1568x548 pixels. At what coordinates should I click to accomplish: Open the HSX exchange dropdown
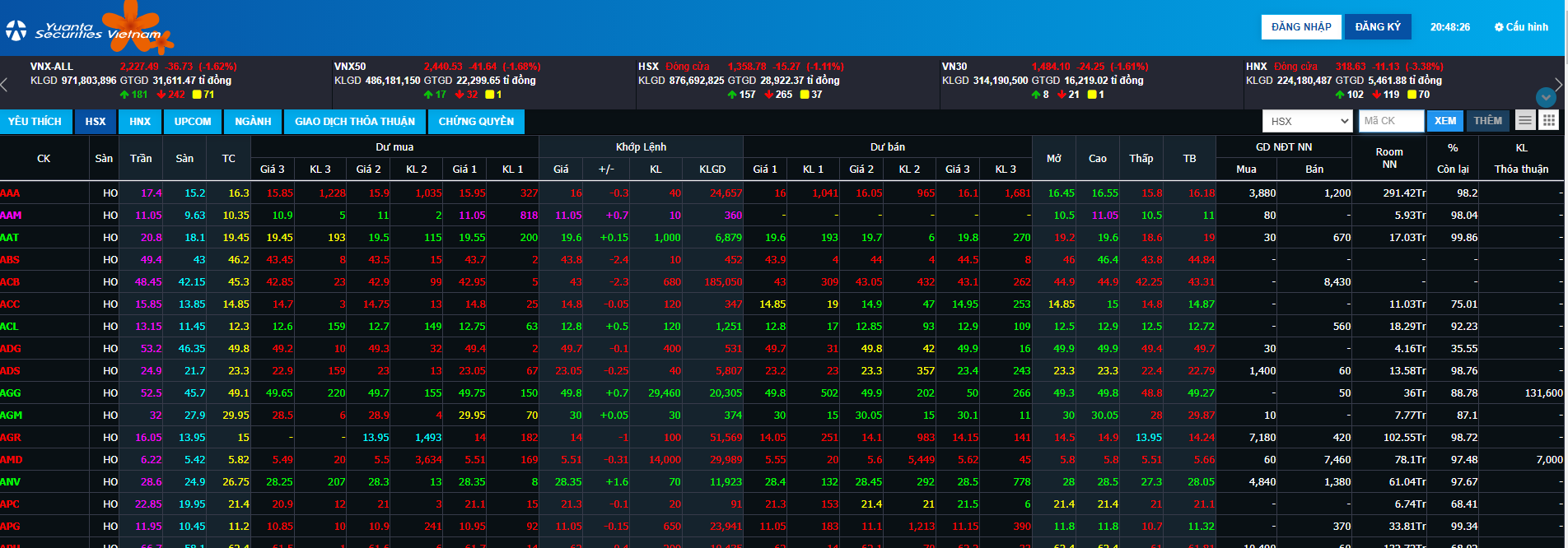pyautogui.click(x=1308, y=121)
